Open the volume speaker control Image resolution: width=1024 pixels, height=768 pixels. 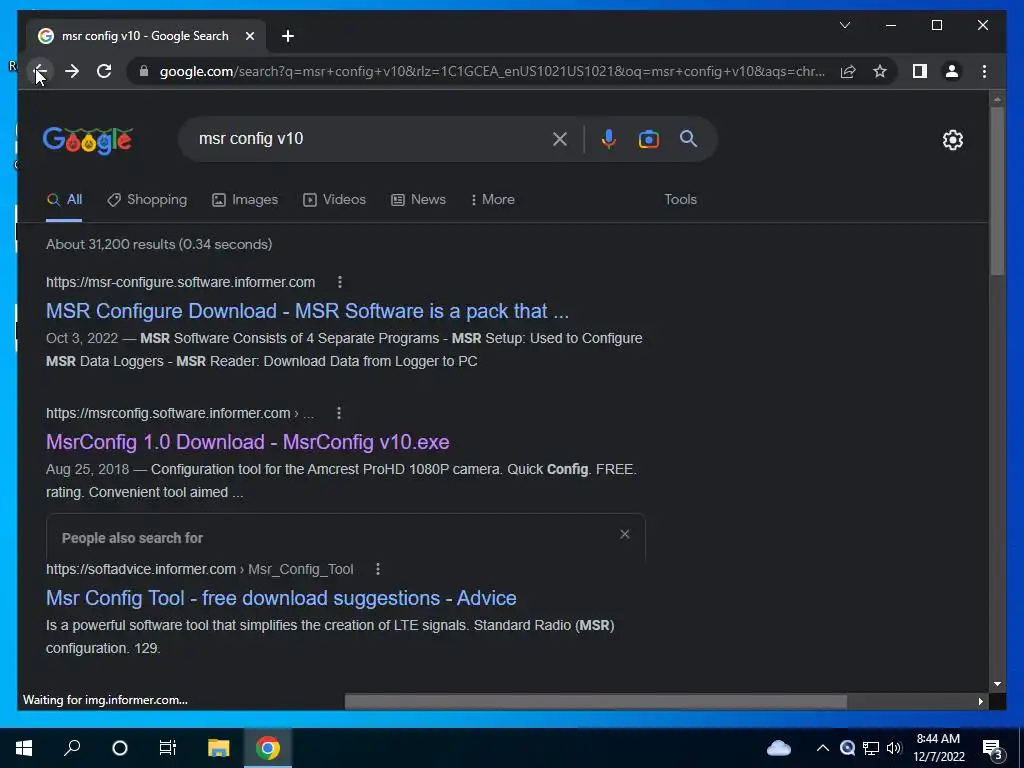(x=894, y=748)
